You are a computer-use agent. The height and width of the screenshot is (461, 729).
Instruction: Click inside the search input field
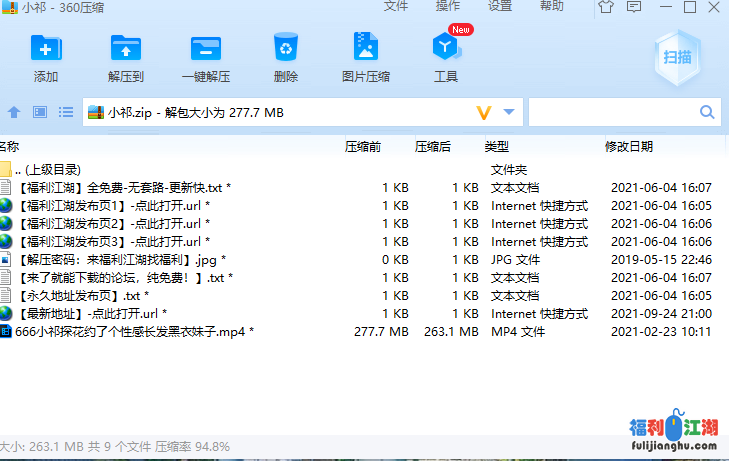(613, 112)
